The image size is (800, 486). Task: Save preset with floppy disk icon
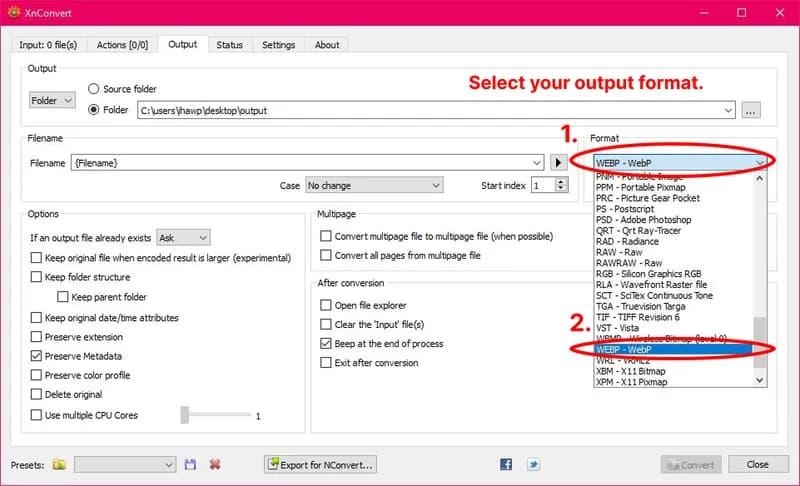pos(190,464)
